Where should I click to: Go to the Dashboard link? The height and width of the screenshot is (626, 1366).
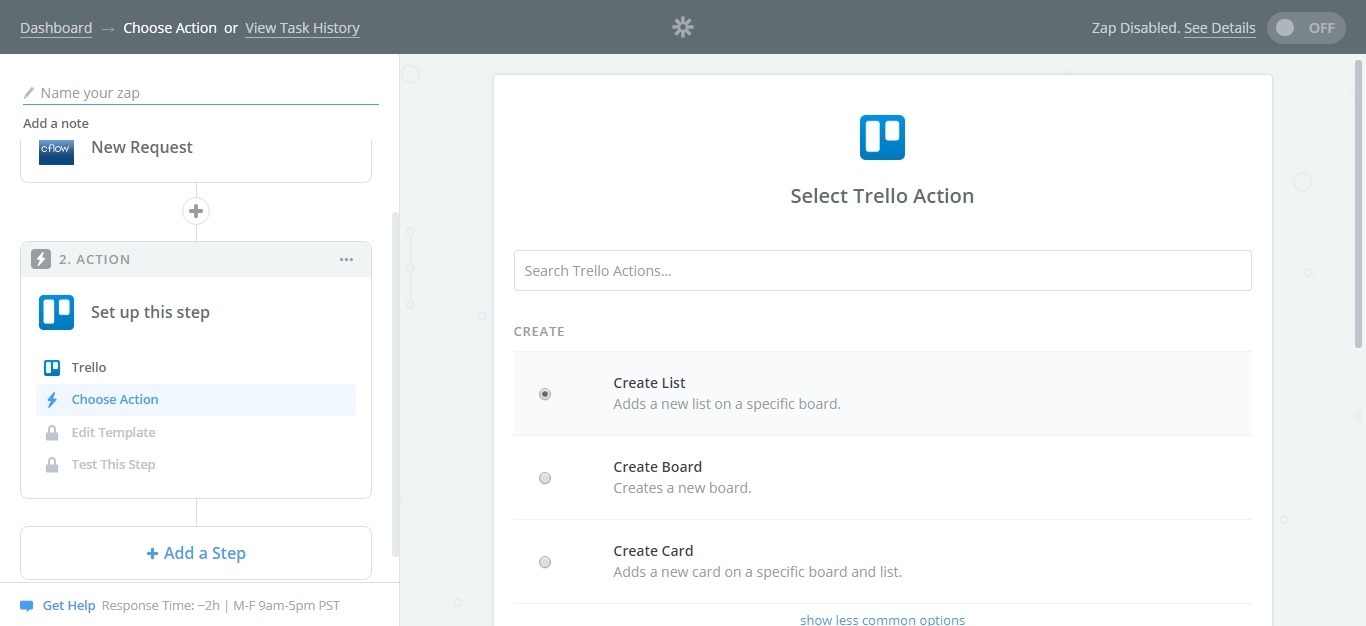click(56, 28)
